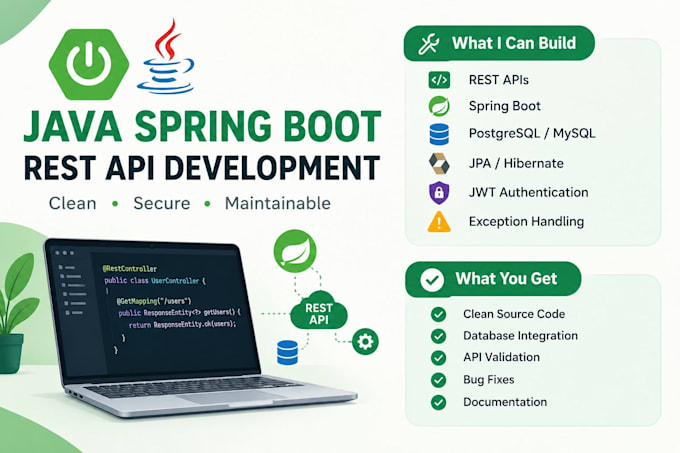Click the JWT Authentication text
The height and width of the screenshot is (453, 680).
point(529,192)
